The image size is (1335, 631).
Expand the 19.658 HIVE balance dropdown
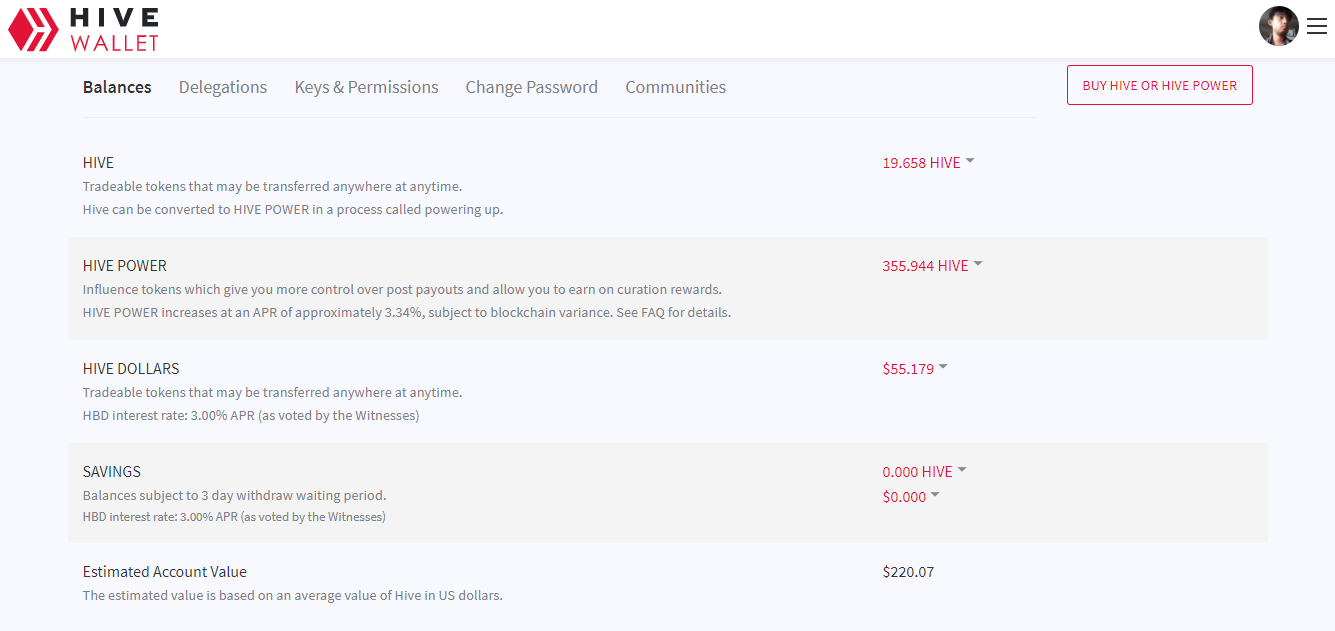click(x=928, y=163)
